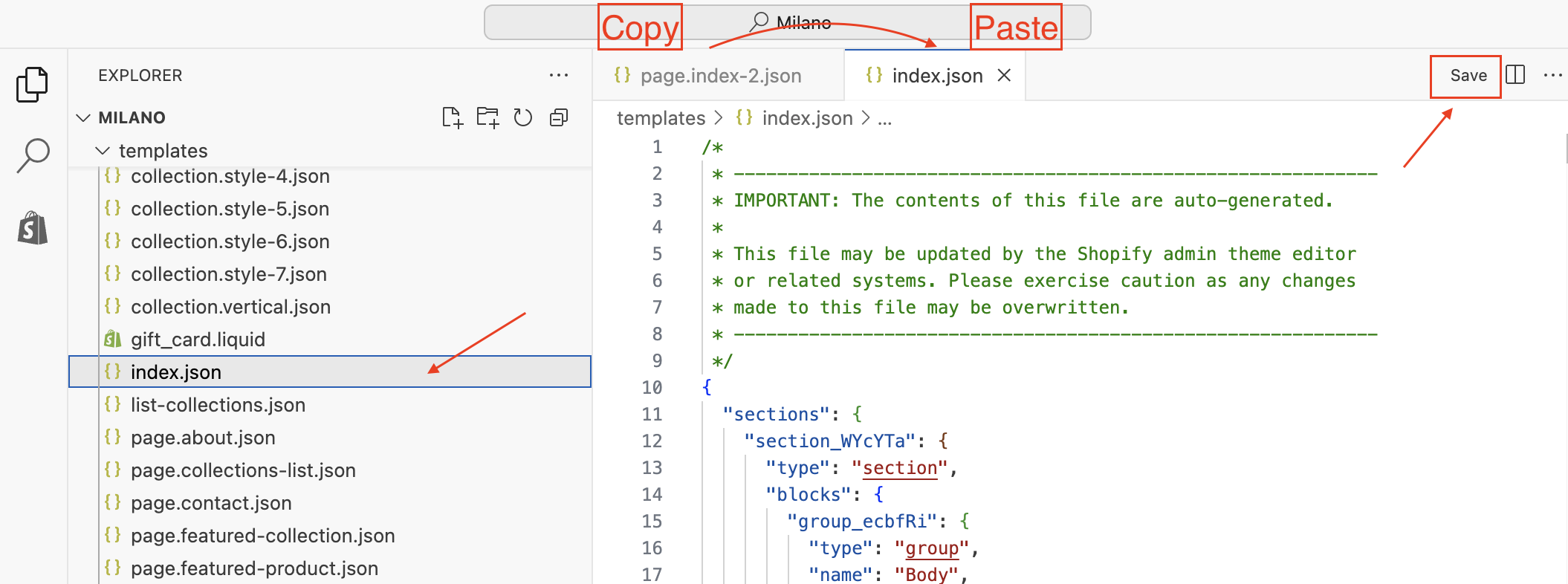Click the breadcrumb ellipsis item
The width and height of the screenshot is (1568, 584).
[x=884, y=118]
